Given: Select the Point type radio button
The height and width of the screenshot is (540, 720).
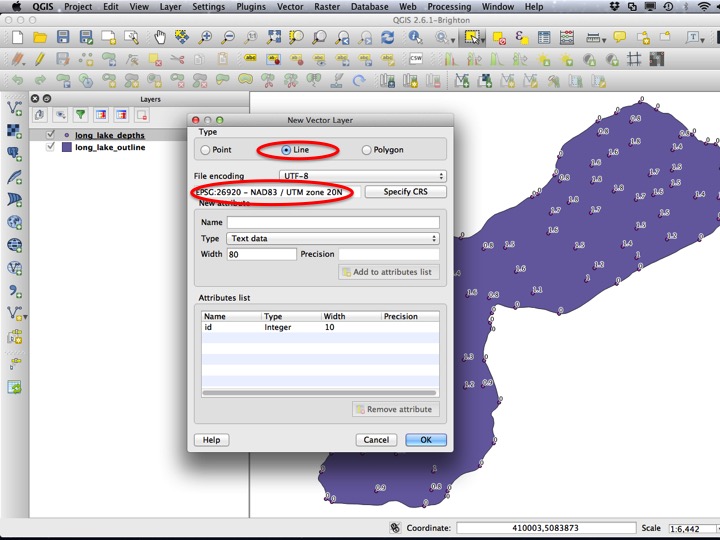Looking at the screenshot, I should [x=205, y=150].
